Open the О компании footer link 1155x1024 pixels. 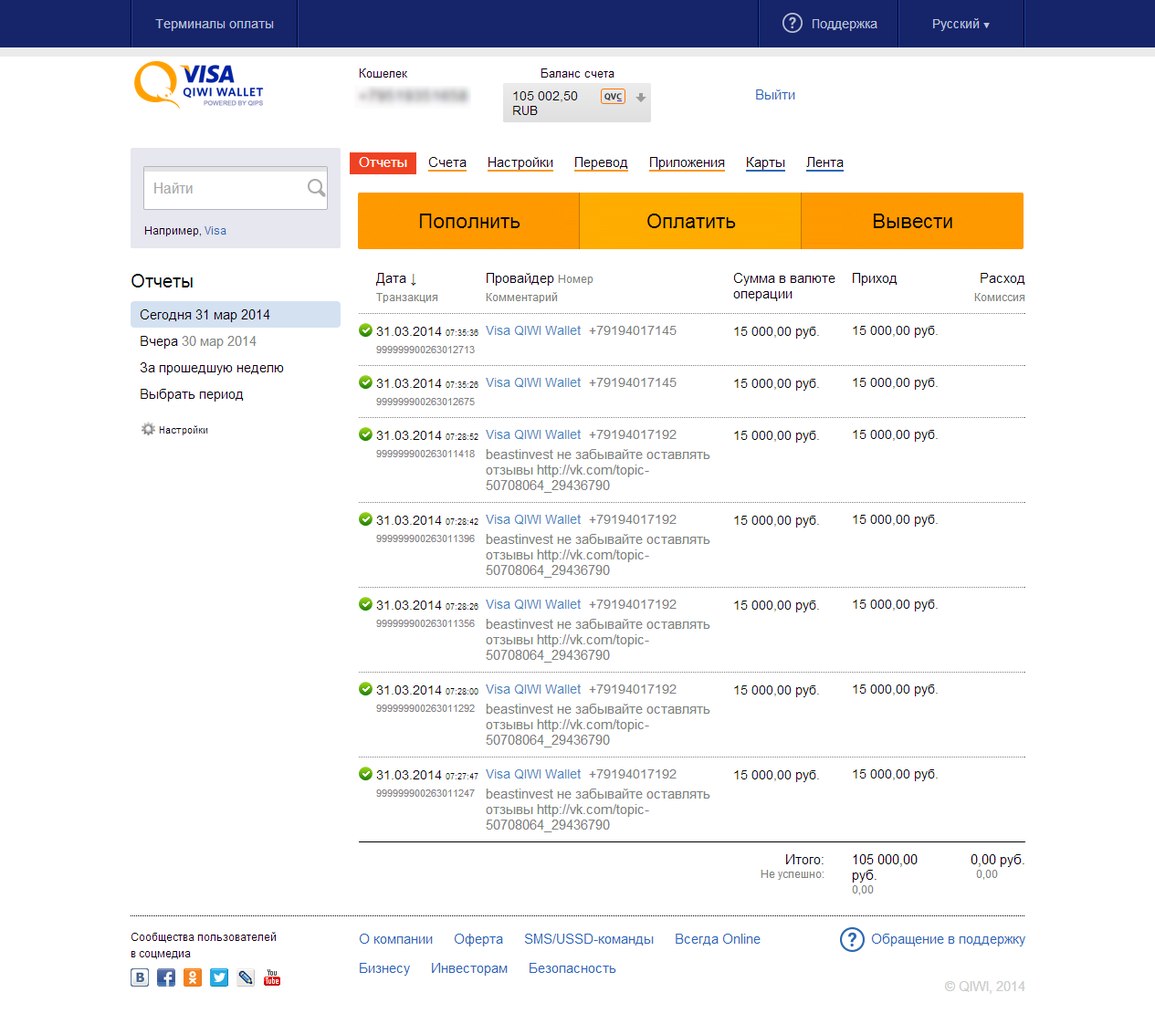[396, 939]
